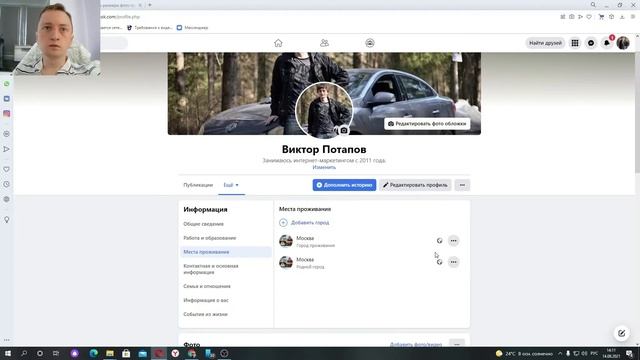This screenshot has width=640, height=360.
Task: Open taskbar search magnifier
Action: click(x=24, y=353)
